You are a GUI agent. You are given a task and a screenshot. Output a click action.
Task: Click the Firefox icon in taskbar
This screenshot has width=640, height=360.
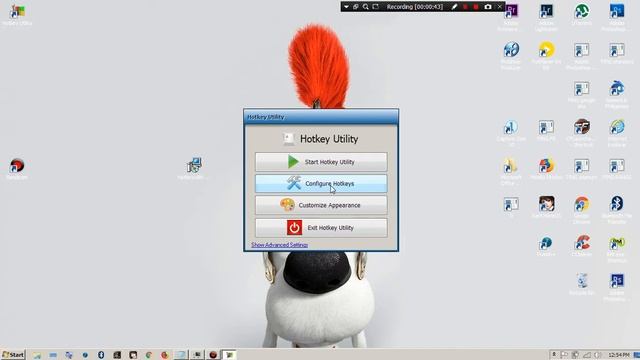click(x=165, y=355)
